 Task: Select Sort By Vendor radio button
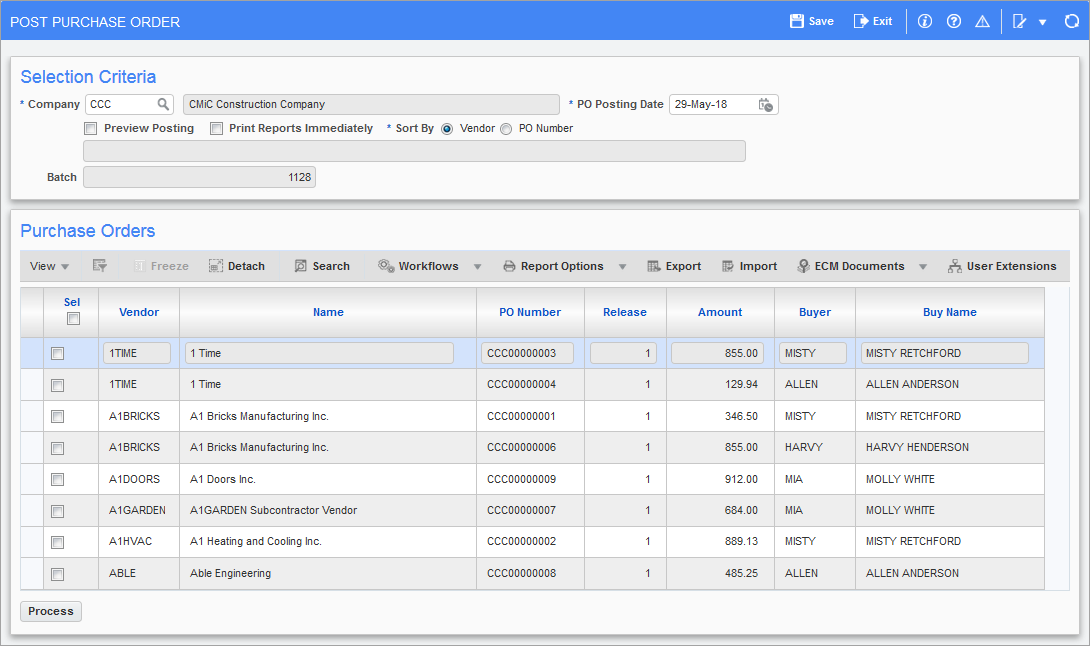click(x=447, y=129)
